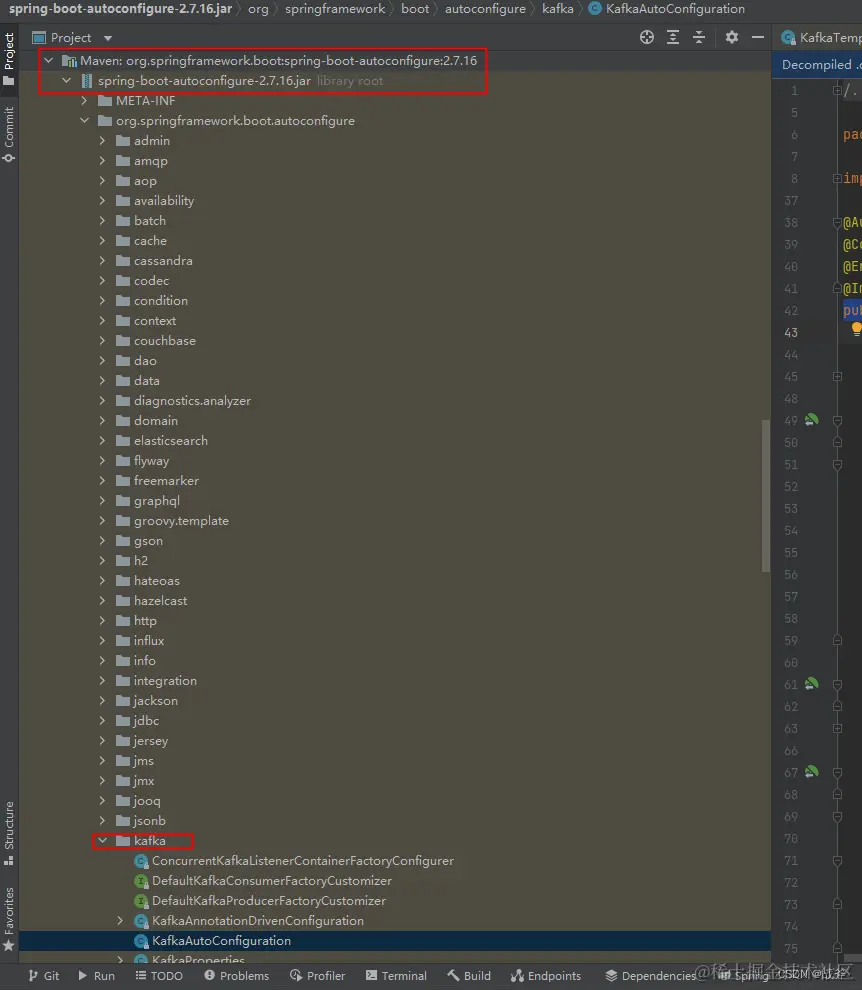
Task: Toggle the code fold marker on line 1
Action: pos(837,90)
